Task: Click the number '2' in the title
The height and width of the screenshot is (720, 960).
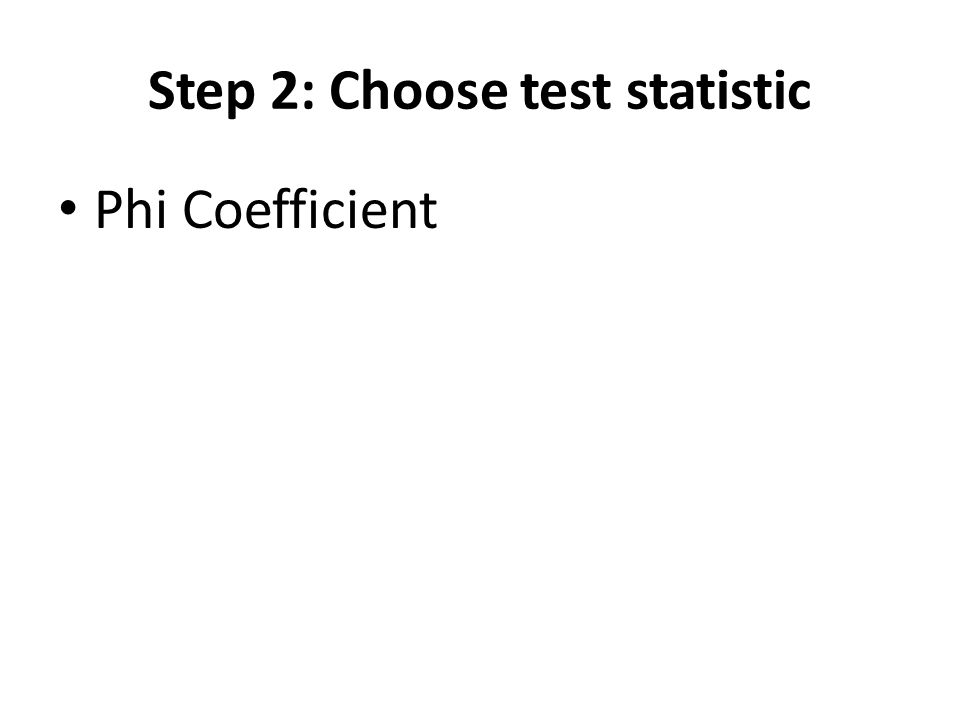Action: pyautogui.click(x=285, y=91)
